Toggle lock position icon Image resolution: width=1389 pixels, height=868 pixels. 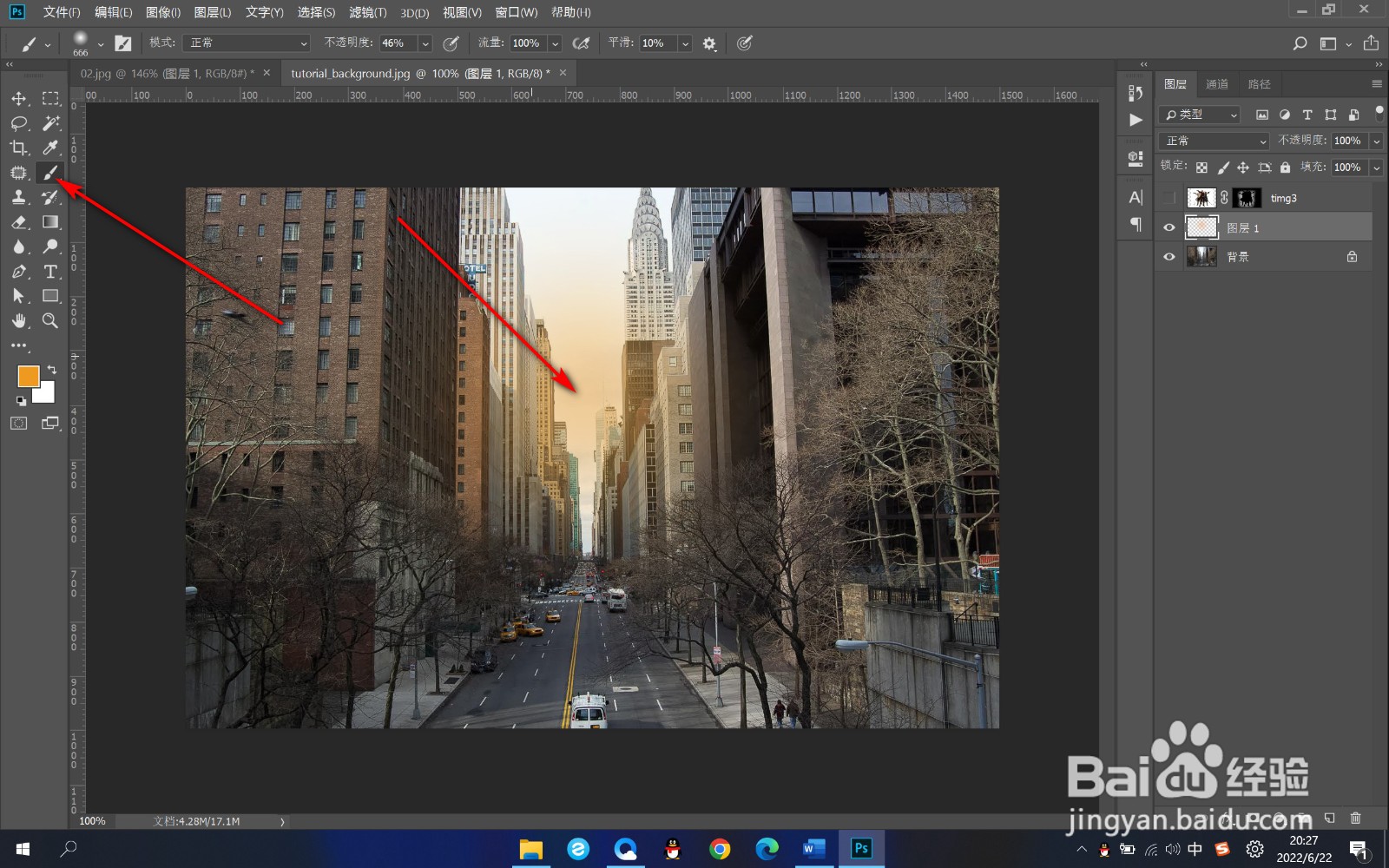(x=1243, y=168)
